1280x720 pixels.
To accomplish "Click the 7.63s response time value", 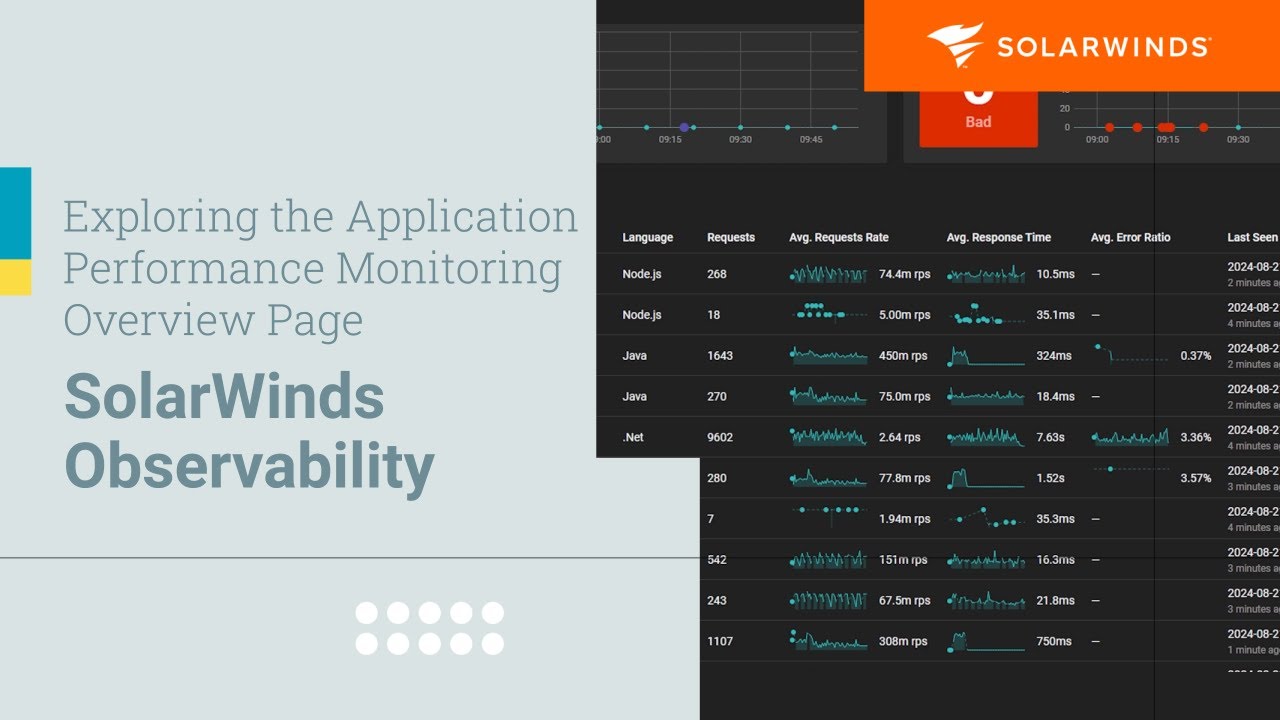I will pyautogui.click(x=1051, y=438).
